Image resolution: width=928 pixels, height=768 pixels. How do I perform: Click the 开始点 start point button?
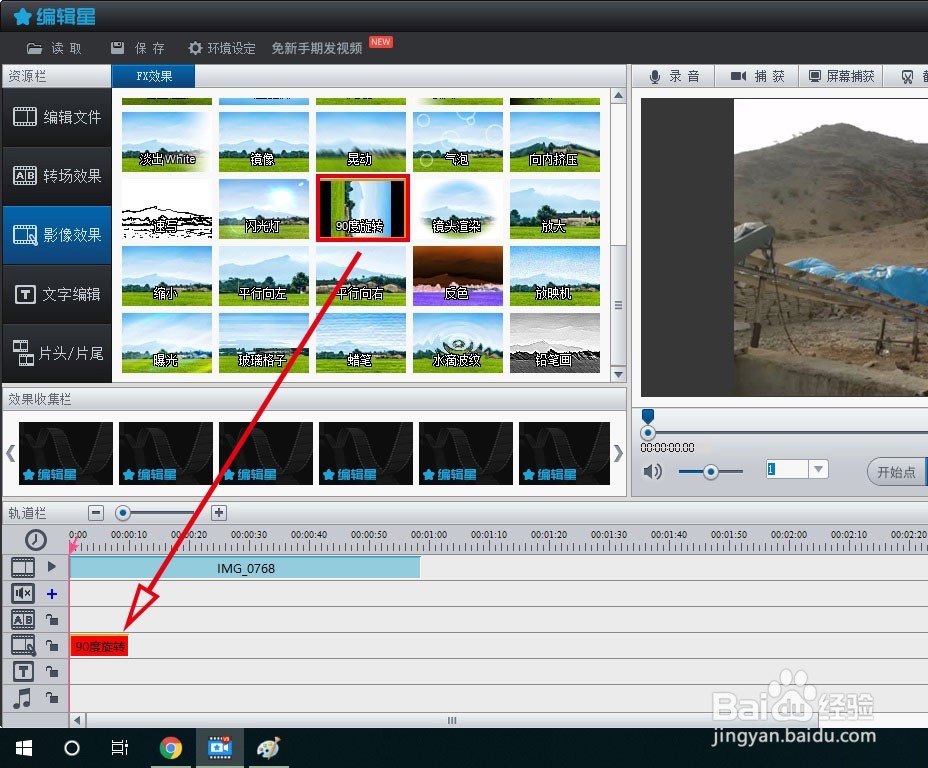coord(896,472)
